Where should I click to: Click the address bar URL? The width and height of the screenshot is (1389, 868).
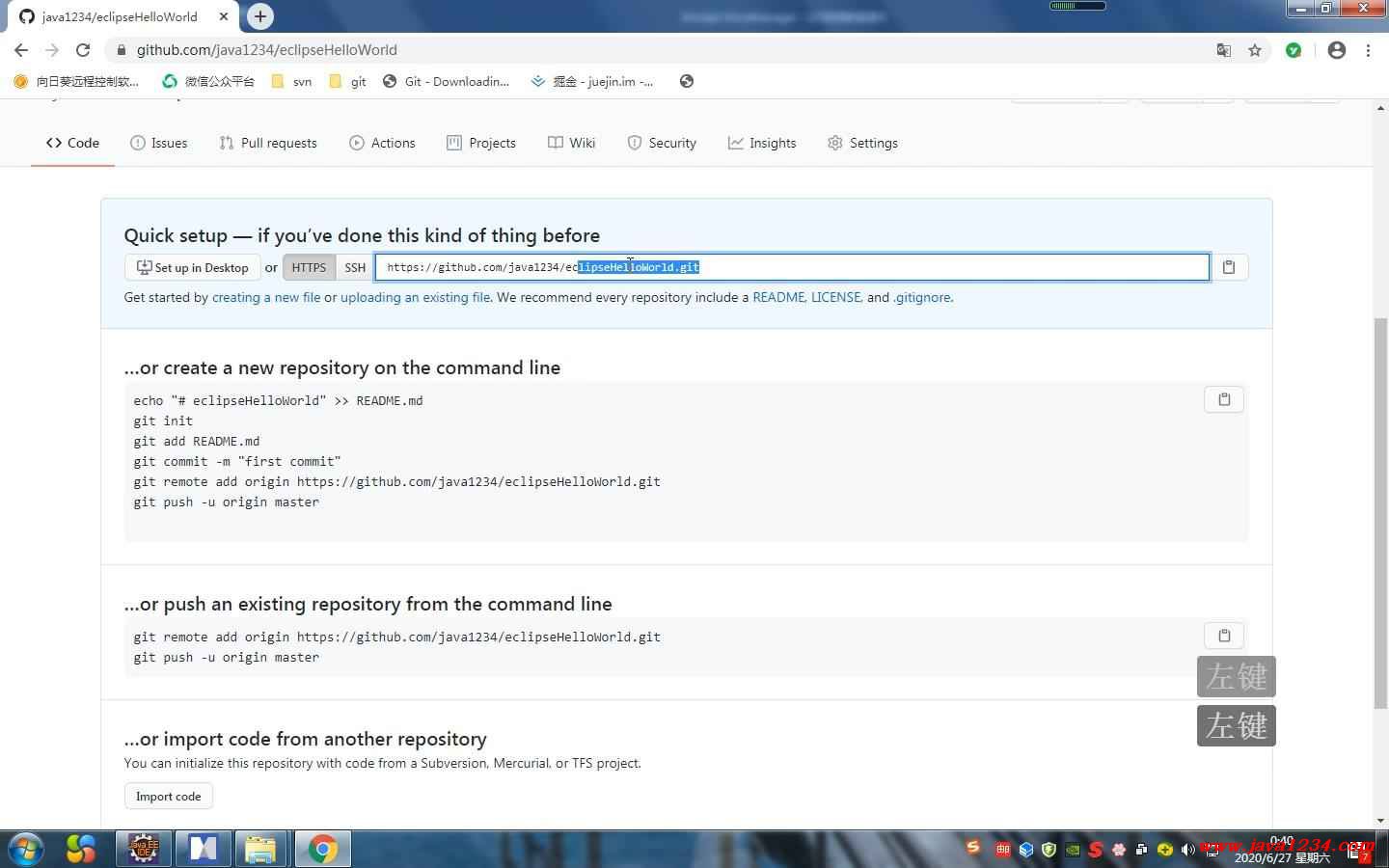coord(266,50)
